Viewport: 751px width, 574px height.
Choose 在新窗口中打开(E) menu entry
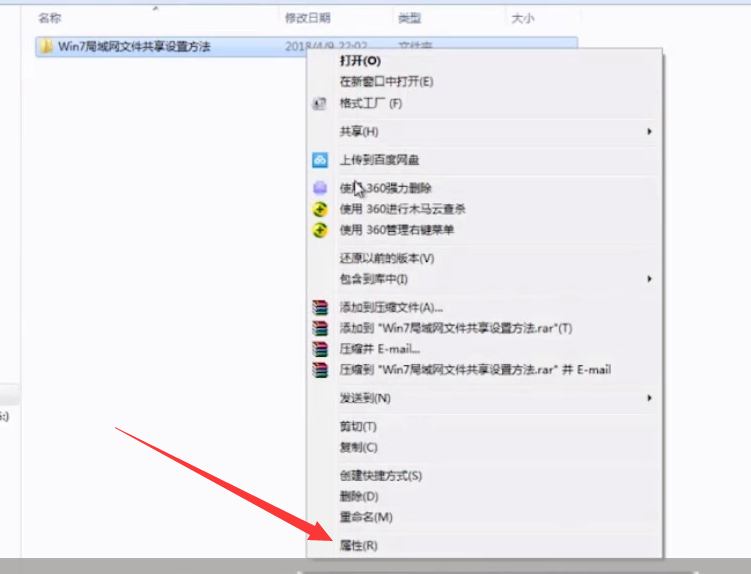(x=386, y=82)
